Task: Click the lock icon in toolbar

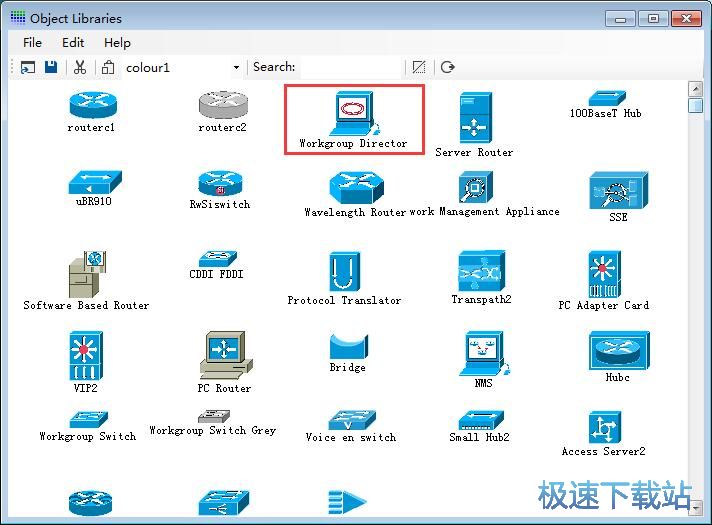Action: [x=108, y=67]
